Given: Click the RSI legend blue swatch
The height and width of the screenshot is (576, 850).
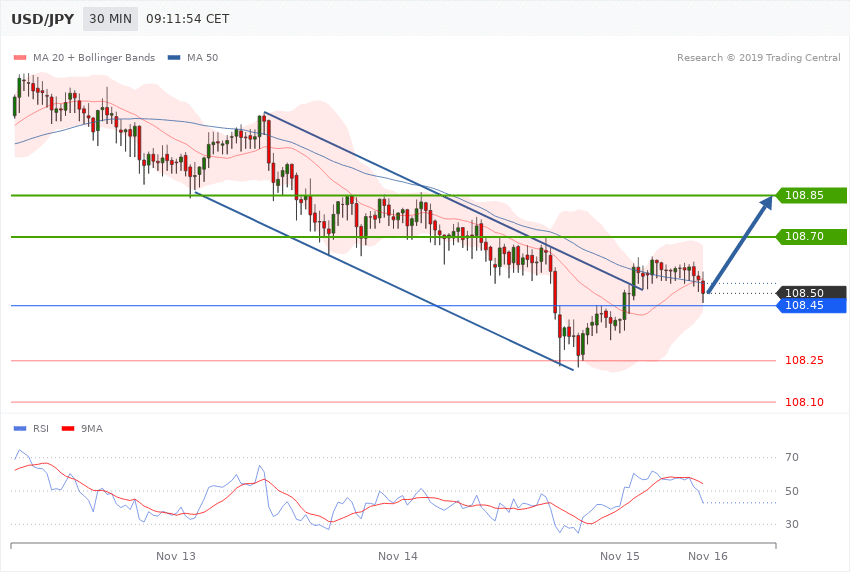Looking at the screenshot, I should coord(20,429).
